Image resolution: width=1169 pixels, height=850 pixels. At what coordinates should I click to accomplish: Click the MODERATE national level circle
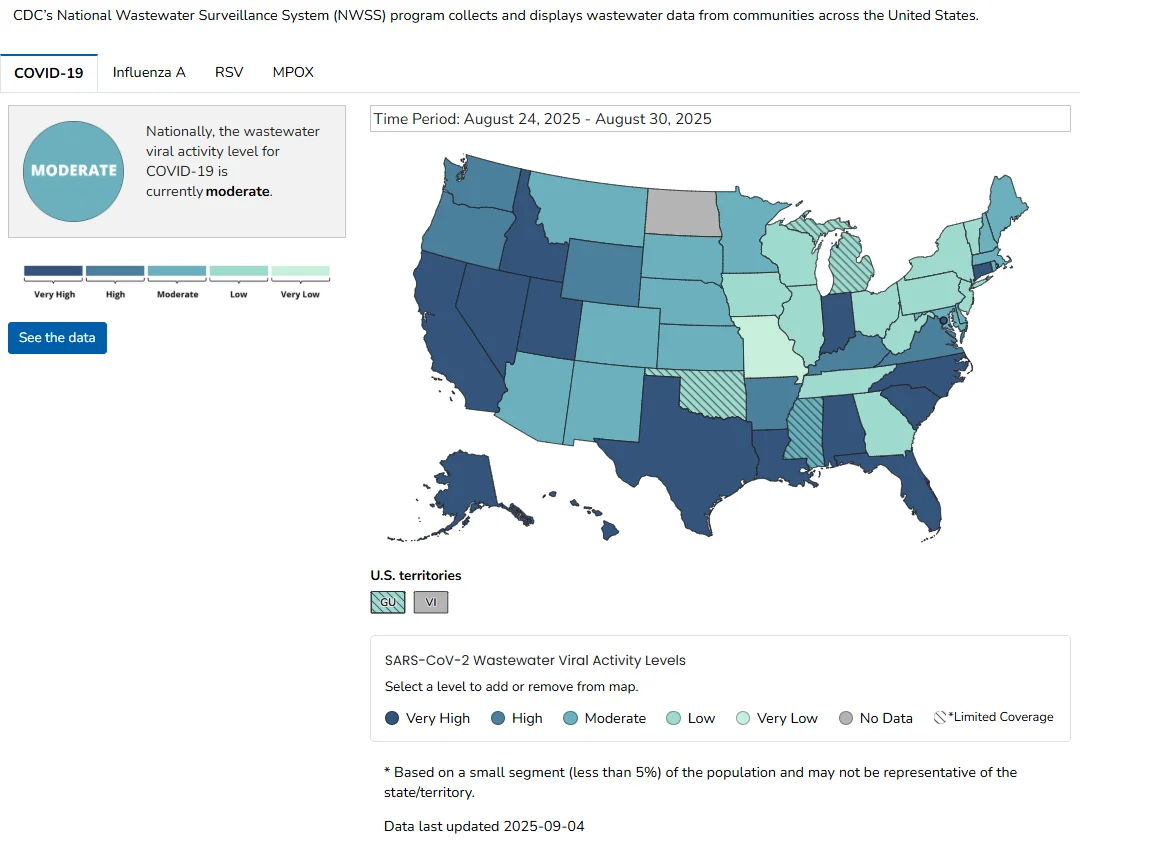pos(74,171)
